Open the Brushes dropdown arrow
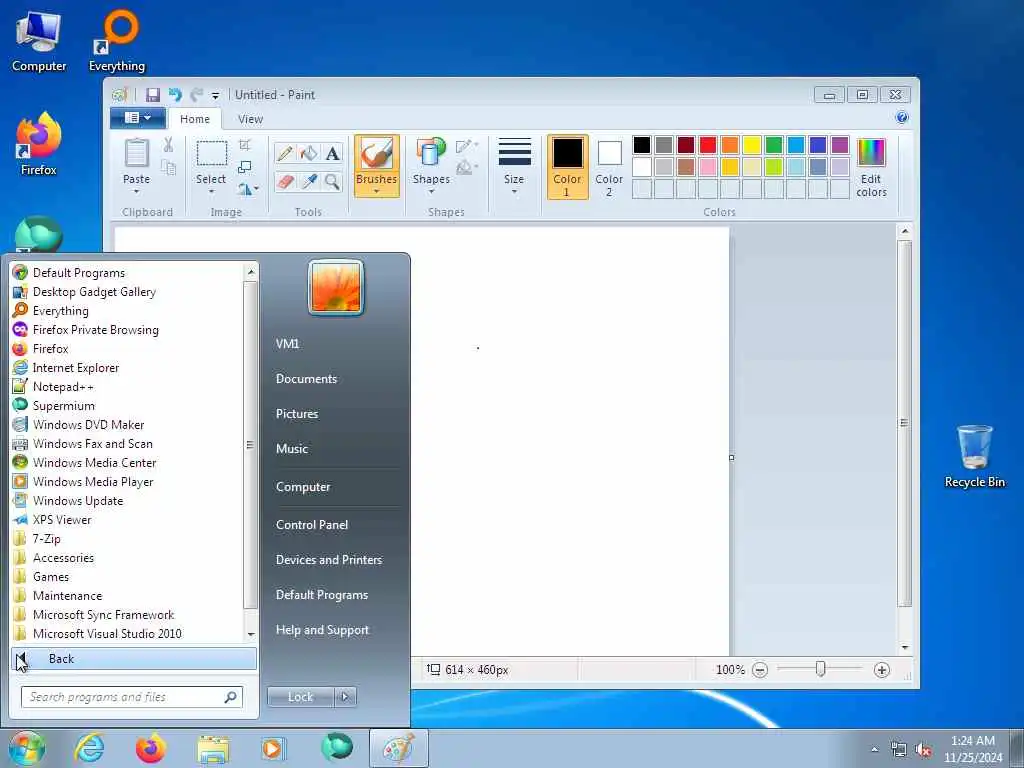 click(376, 191)
